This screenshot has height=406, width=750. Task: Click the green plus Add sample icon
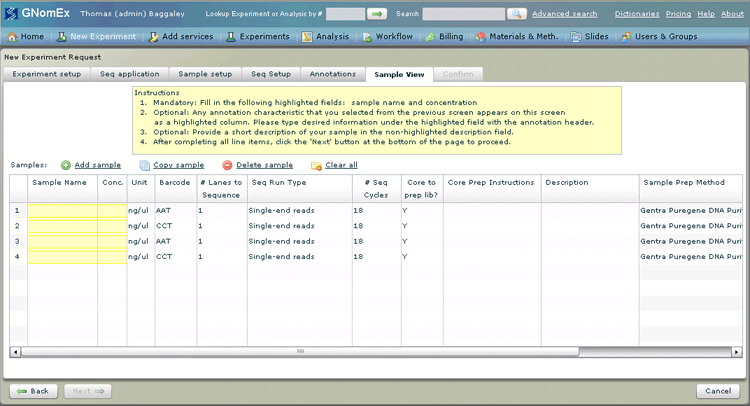coord(66,165)
